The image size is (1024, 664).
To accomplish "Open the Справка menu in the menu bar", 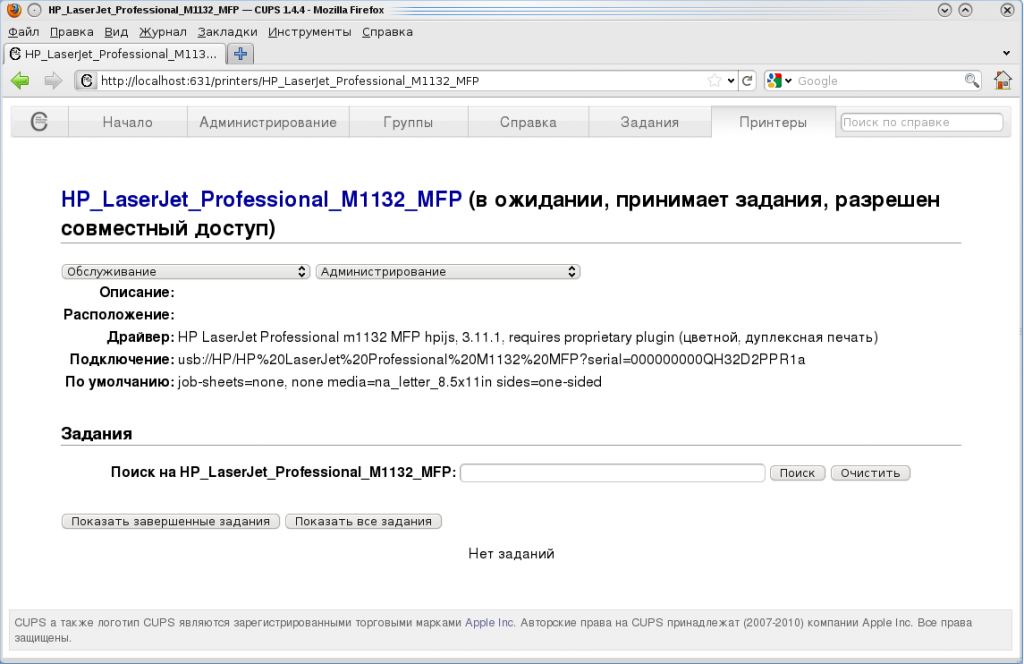I will tap(387, 31).
